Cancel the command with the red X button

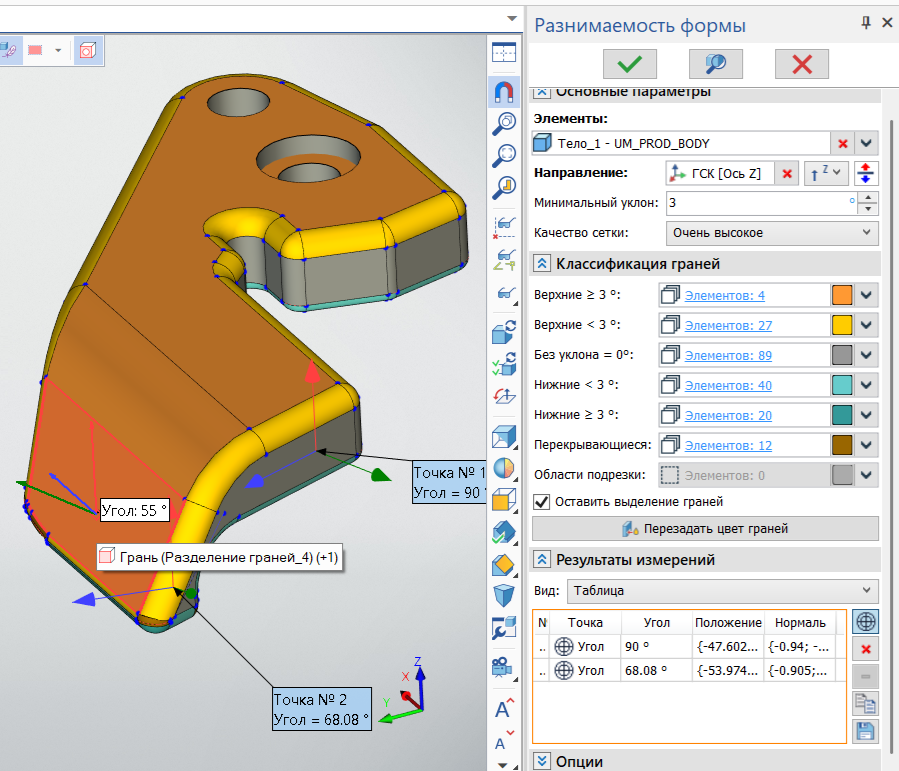801,64
